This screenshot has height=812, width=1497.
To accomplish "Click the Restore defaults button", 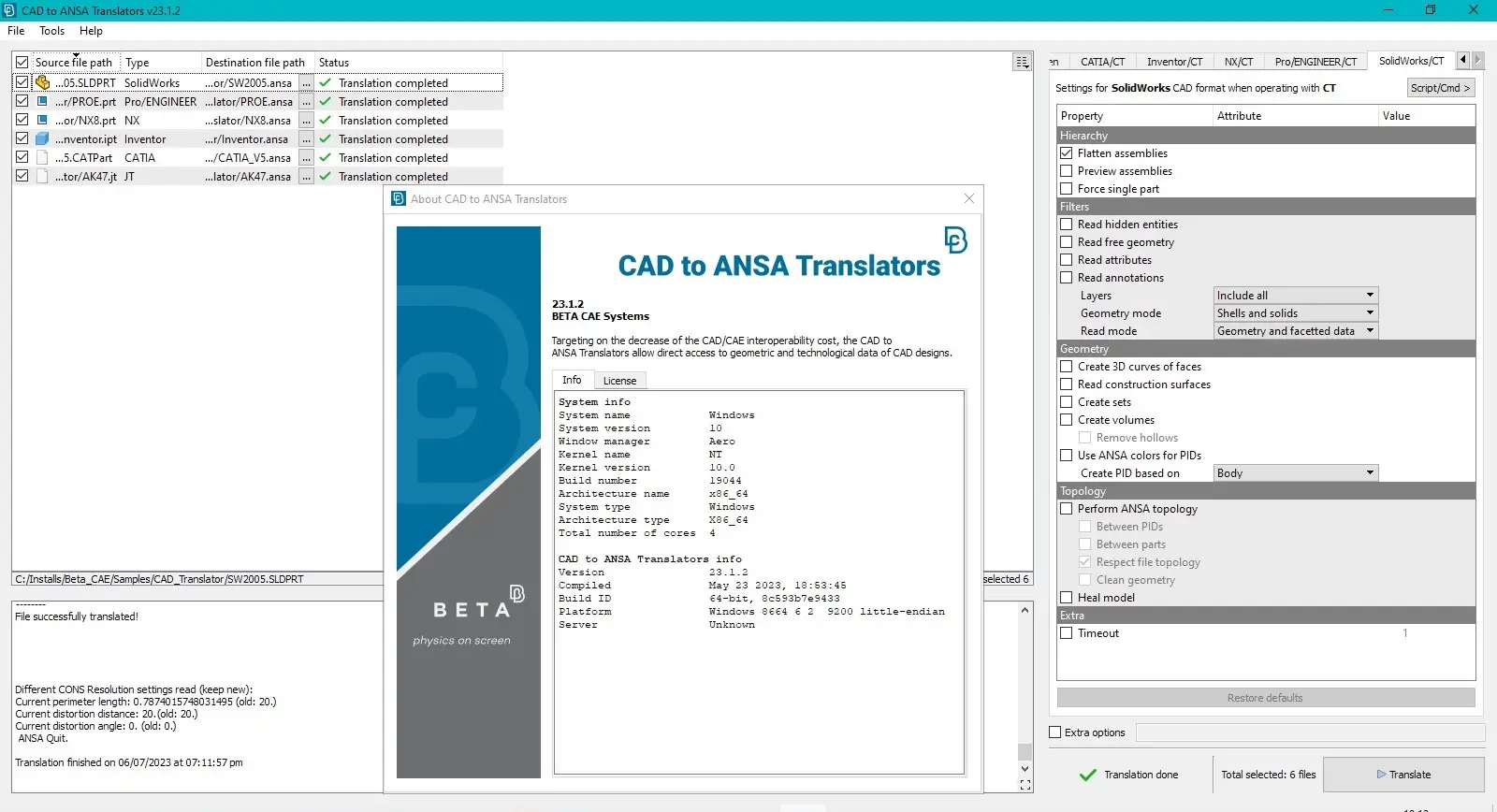I will (x=1265, y=698).
